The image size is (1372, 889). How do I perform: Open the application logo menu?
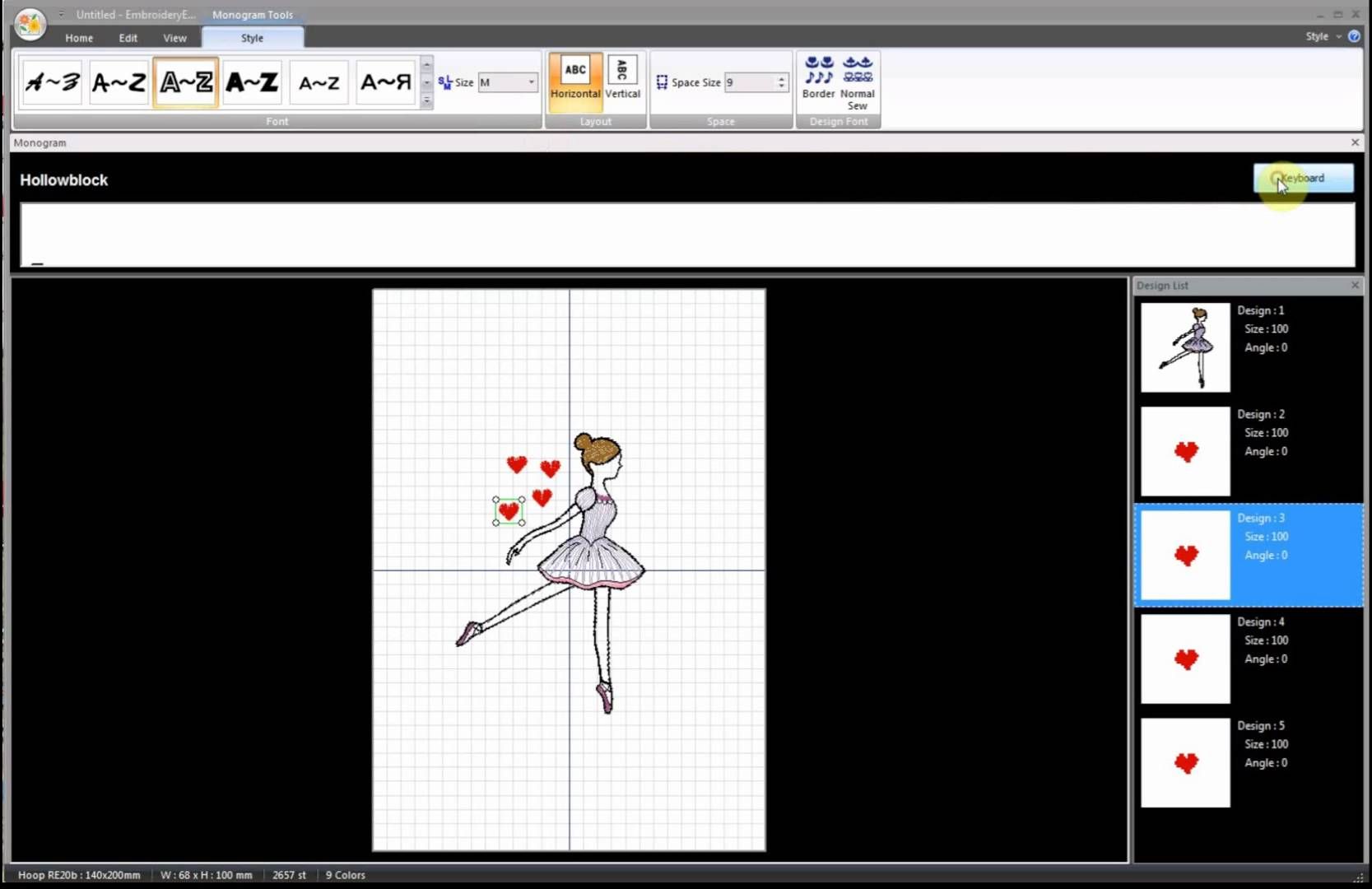pos(30,24)
